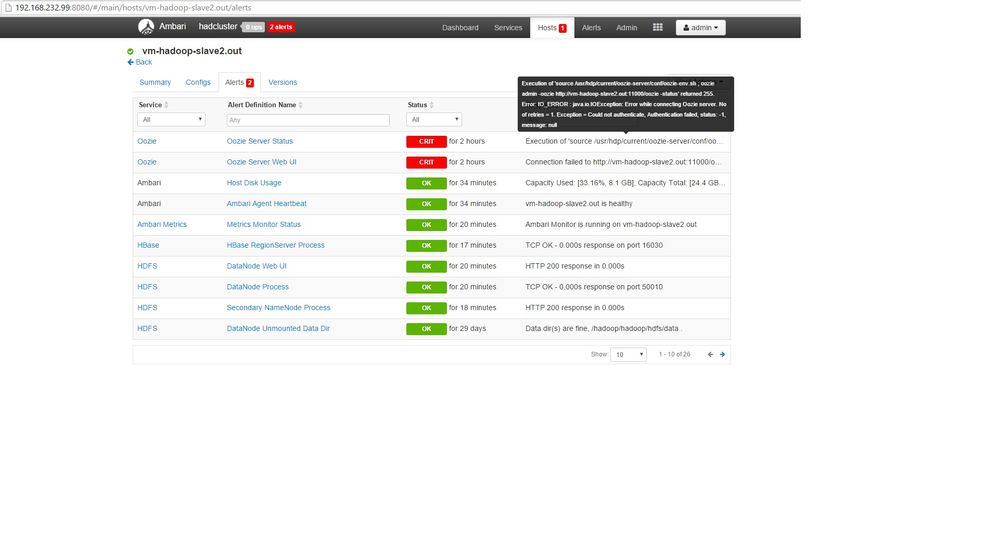The height and width of the screenshot is (536, 999).
Task: Click the Alert Definition Name filter field
Action: pyautogui.click(x=308, y=120)
